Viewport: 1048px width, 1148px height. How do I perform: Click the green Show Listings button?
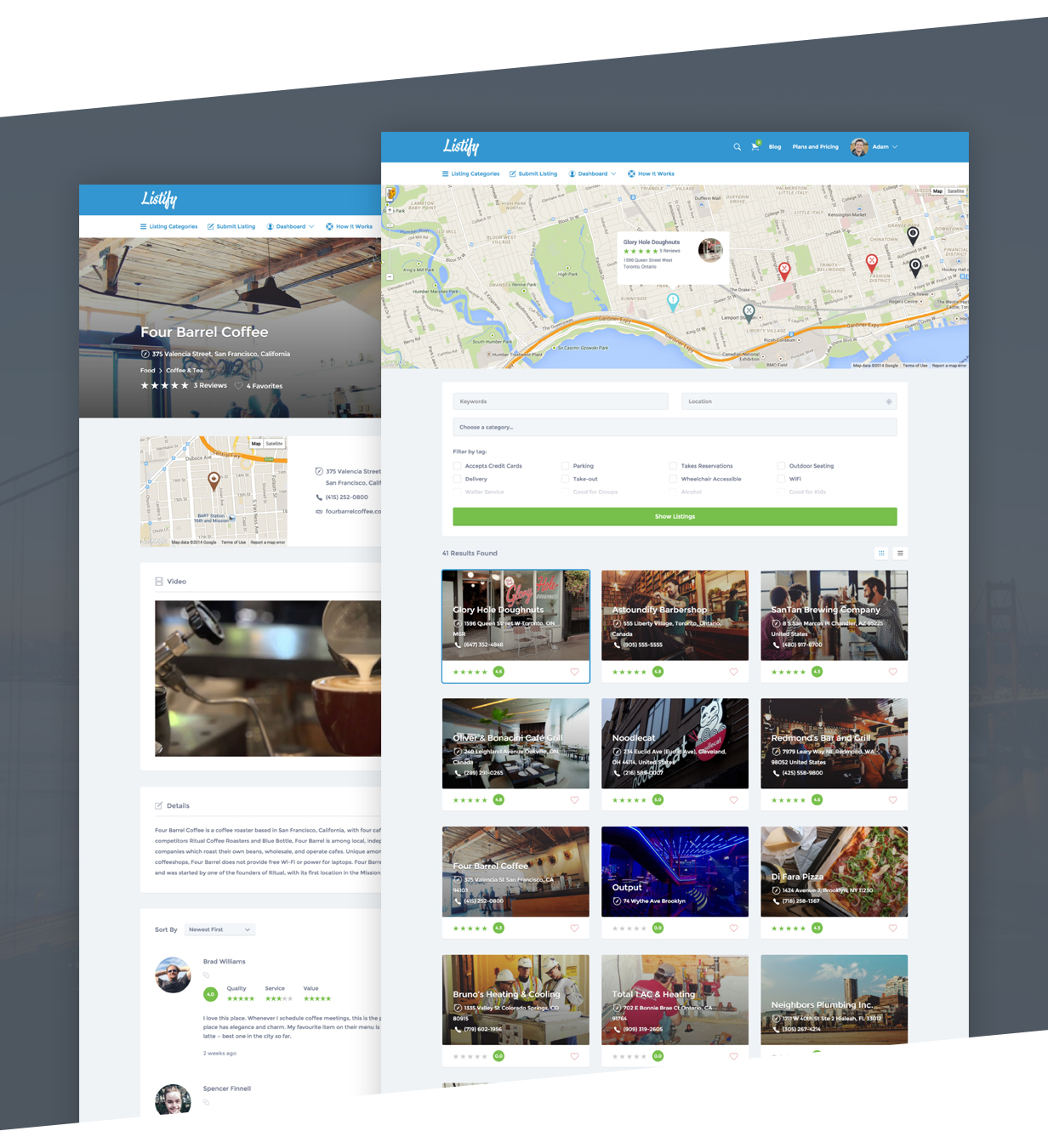675,516
